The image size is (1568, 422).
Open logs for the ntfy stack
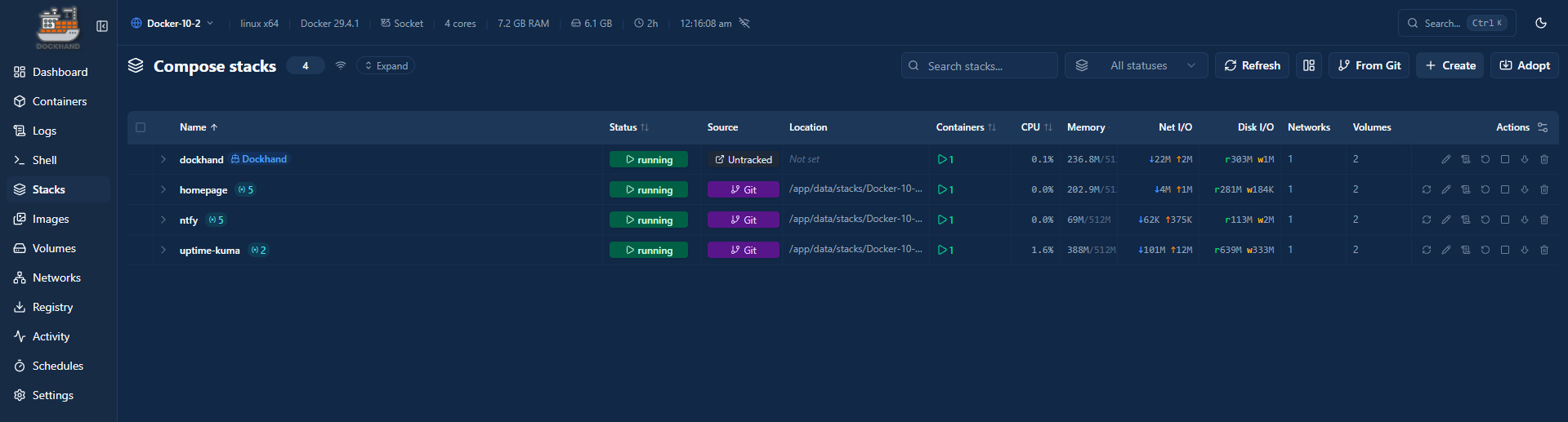pyautogui.click(x=1466, y=220)
